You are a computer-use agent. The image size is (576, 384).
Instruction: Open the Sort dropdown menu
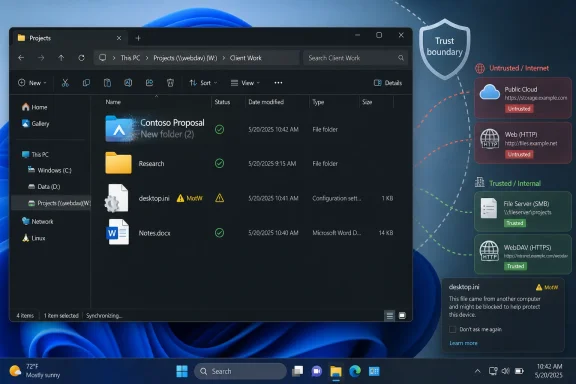203,83
